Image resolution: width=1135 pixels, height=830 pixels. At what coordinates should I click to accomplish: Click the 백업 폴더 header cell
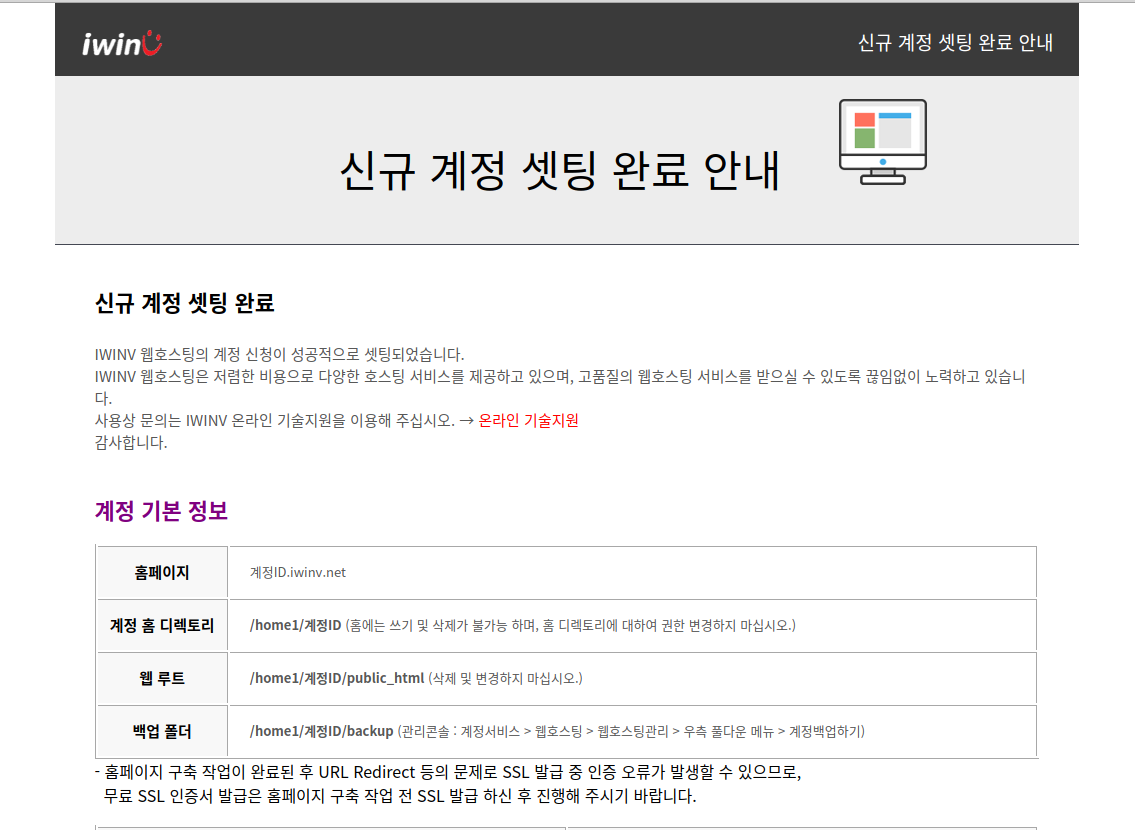click(162, 732)
